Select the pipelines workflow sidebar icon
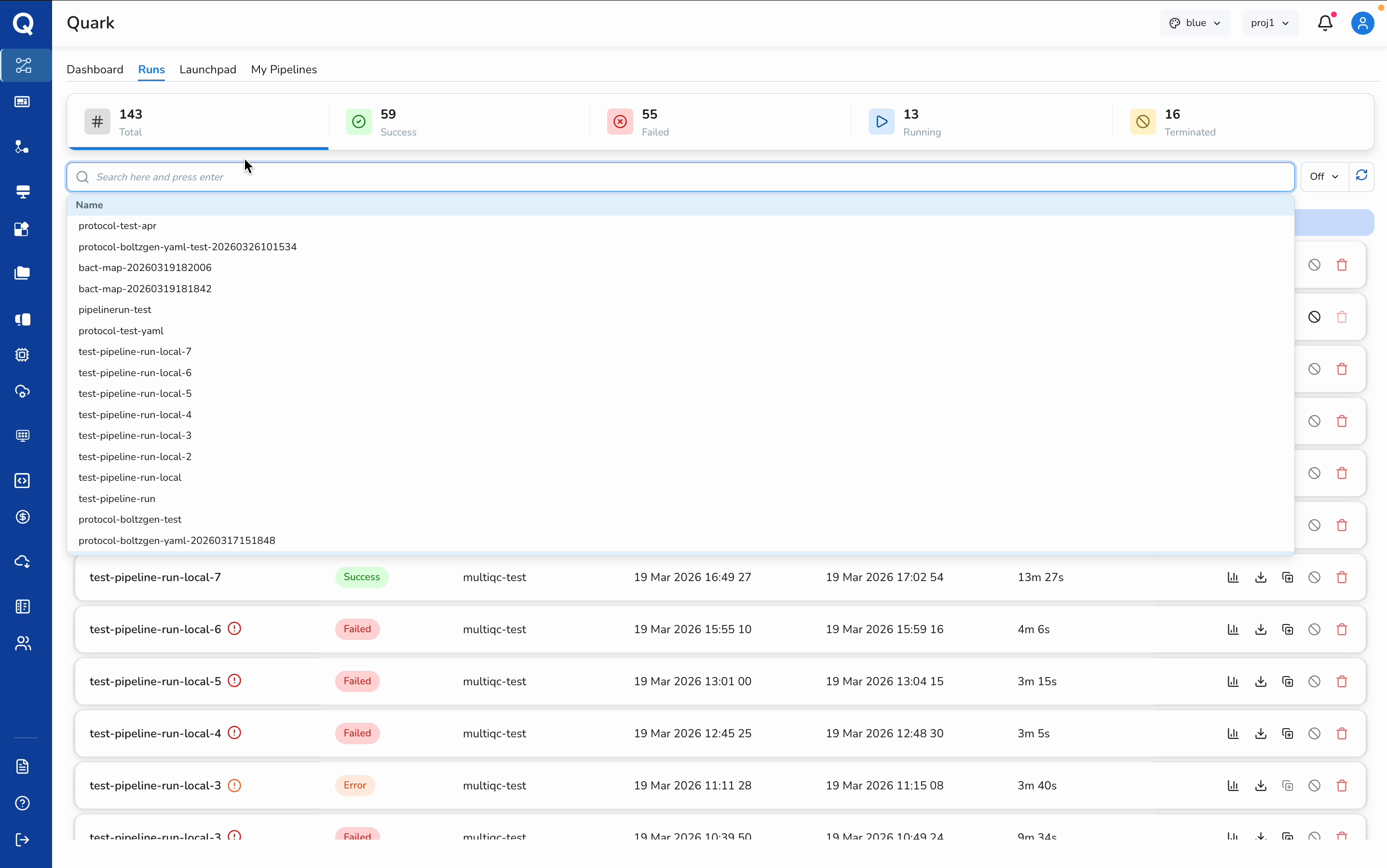Screen dimensions: 1387x868 coord(23,66)
